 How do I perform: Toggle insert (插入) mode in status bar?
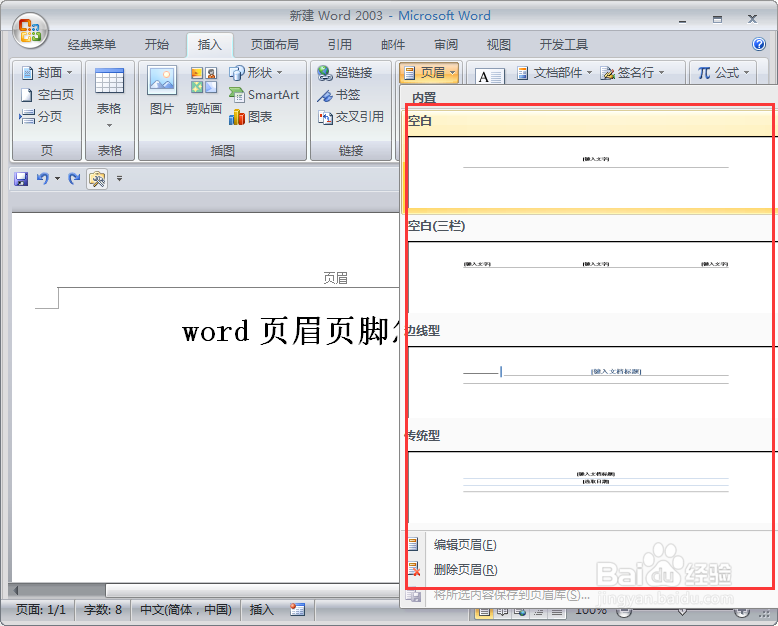(x=261, y=609)
